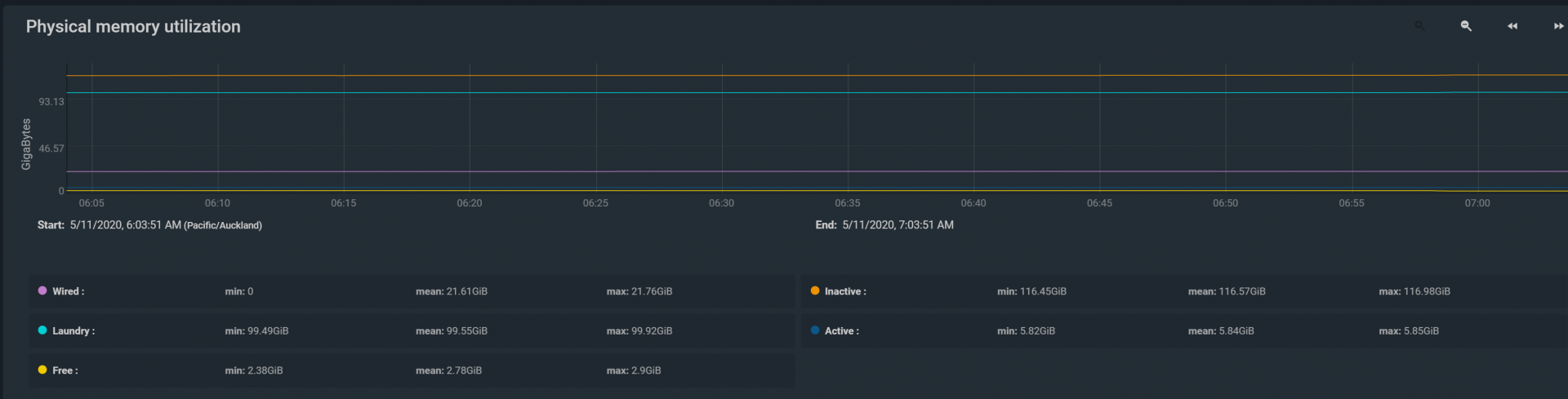This screenshot has height=399, width=1568.
Task: Click the Active legend label
Action: [841, 331]
